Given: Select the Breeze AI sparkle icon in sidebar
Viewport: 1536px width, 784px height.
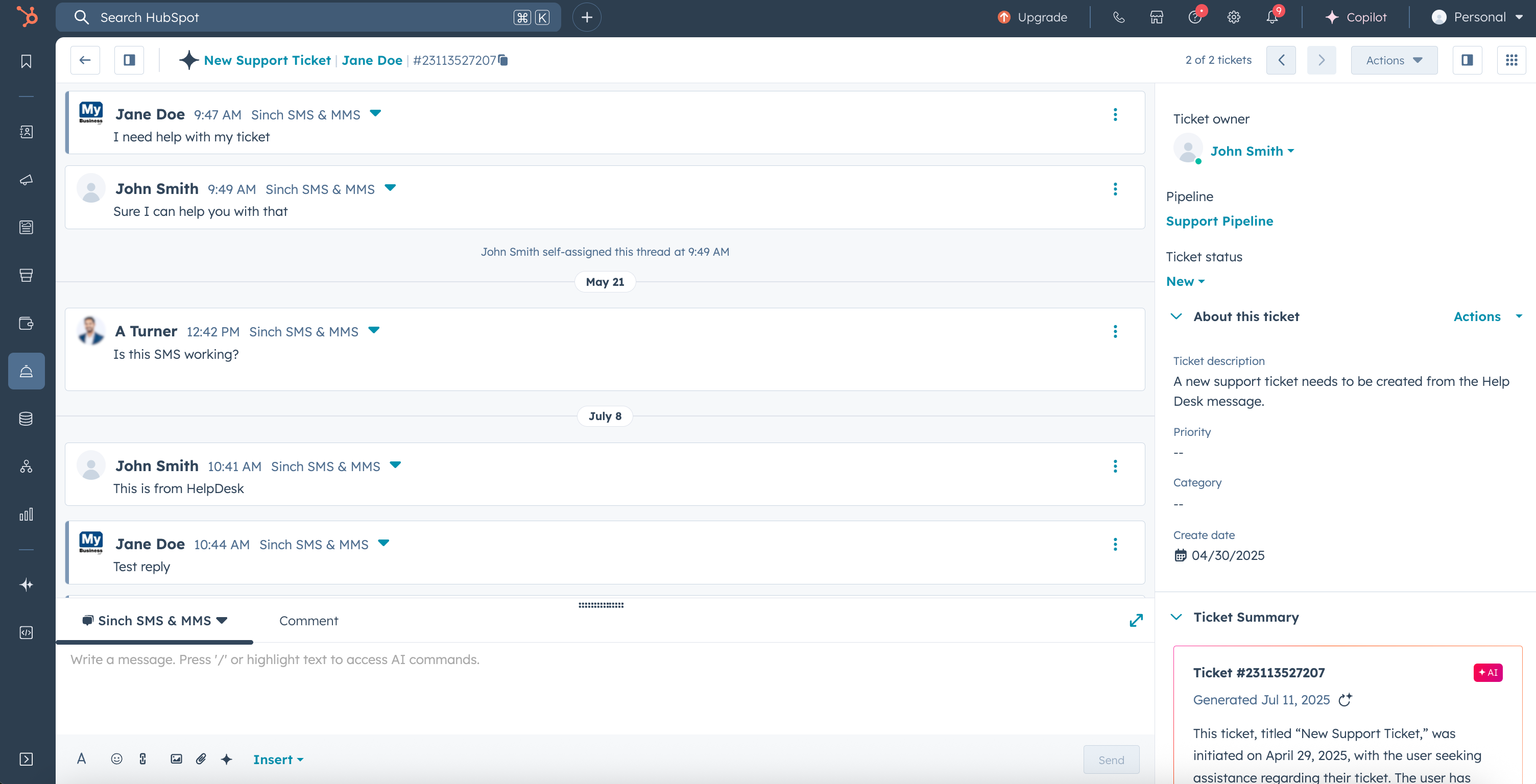Looking at the screenshot, I should pos(26,584).
